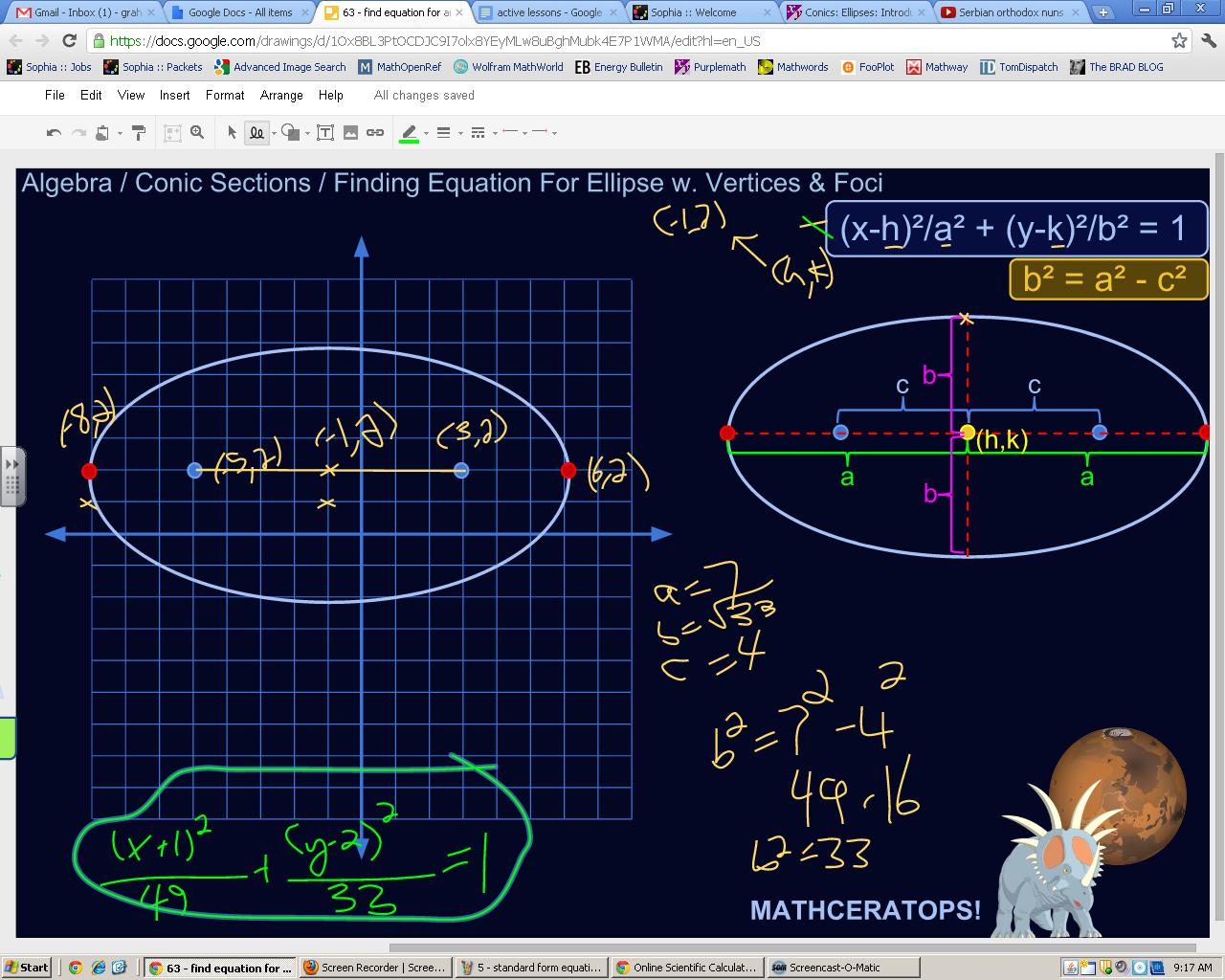Undo the last drawing action
The height and width of the screenshot is (980, 1225).
pyautogui.click(x=55, y=133)
